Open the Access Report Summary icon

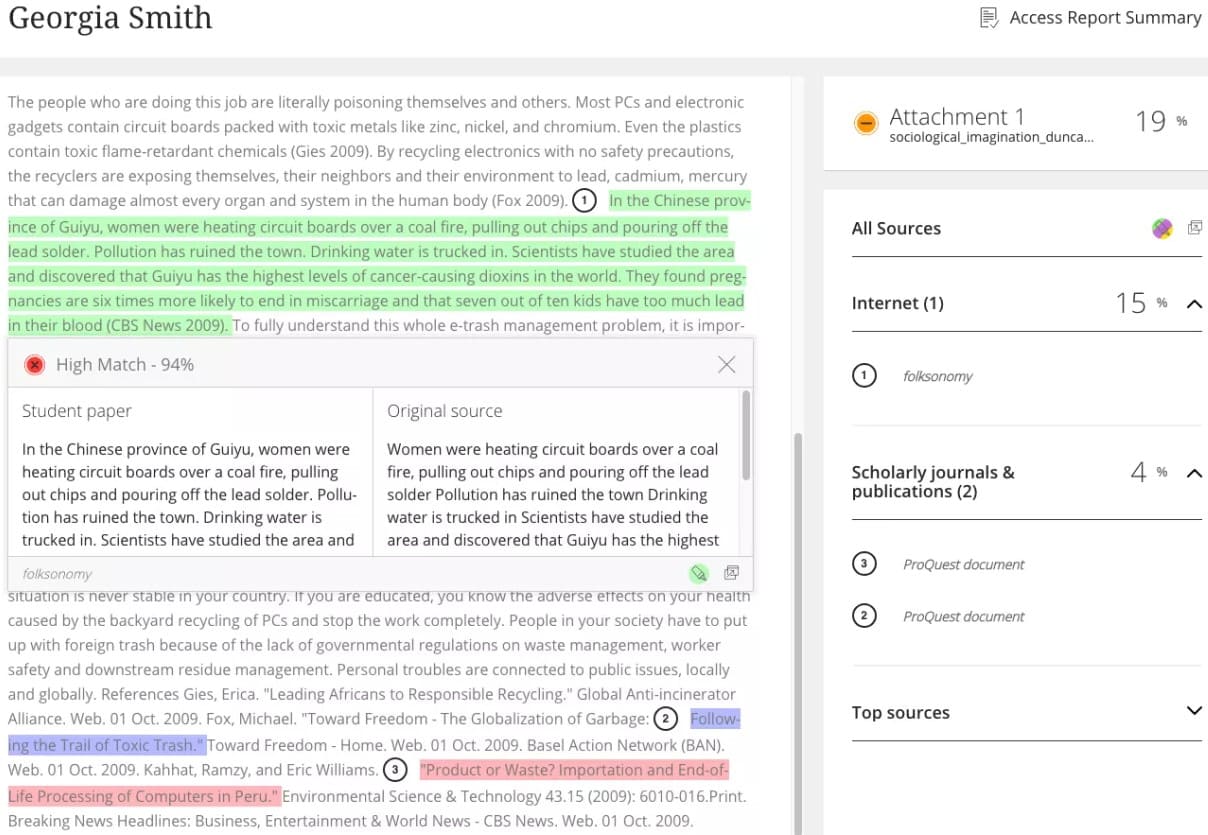(989, 18)
